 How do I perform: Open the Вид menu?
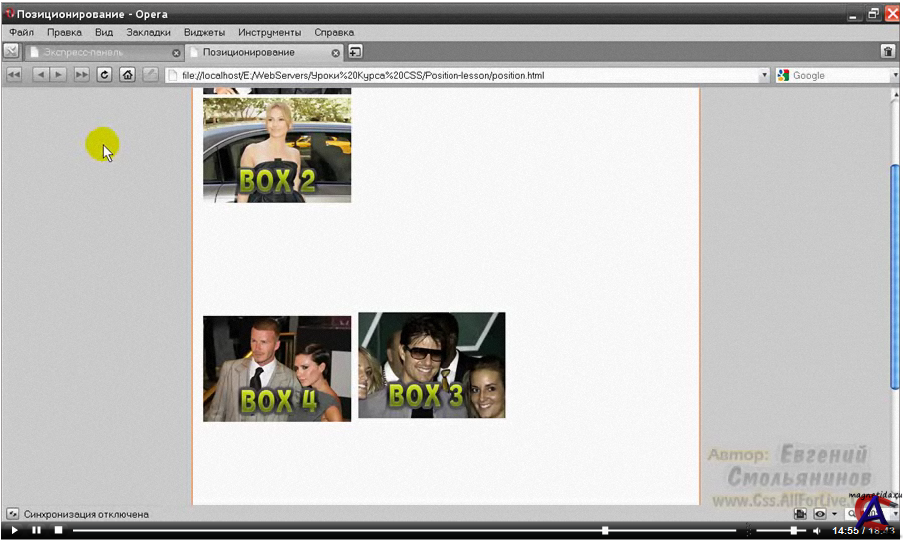(x=104, y=32)
